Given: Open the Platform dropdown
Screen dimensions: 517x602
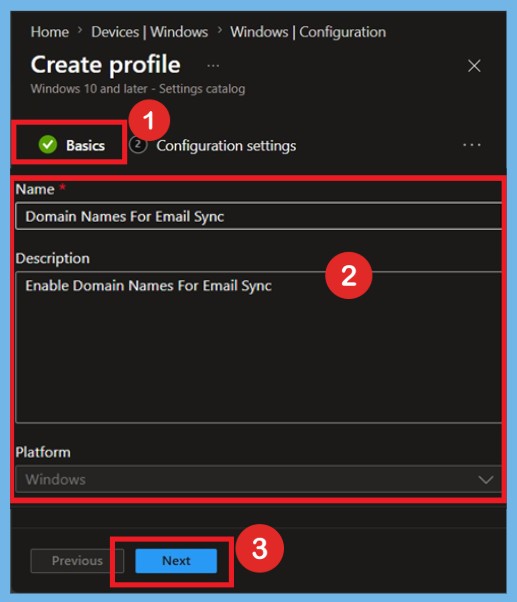Looking at the screenshot, I should [x=259, y=479].
